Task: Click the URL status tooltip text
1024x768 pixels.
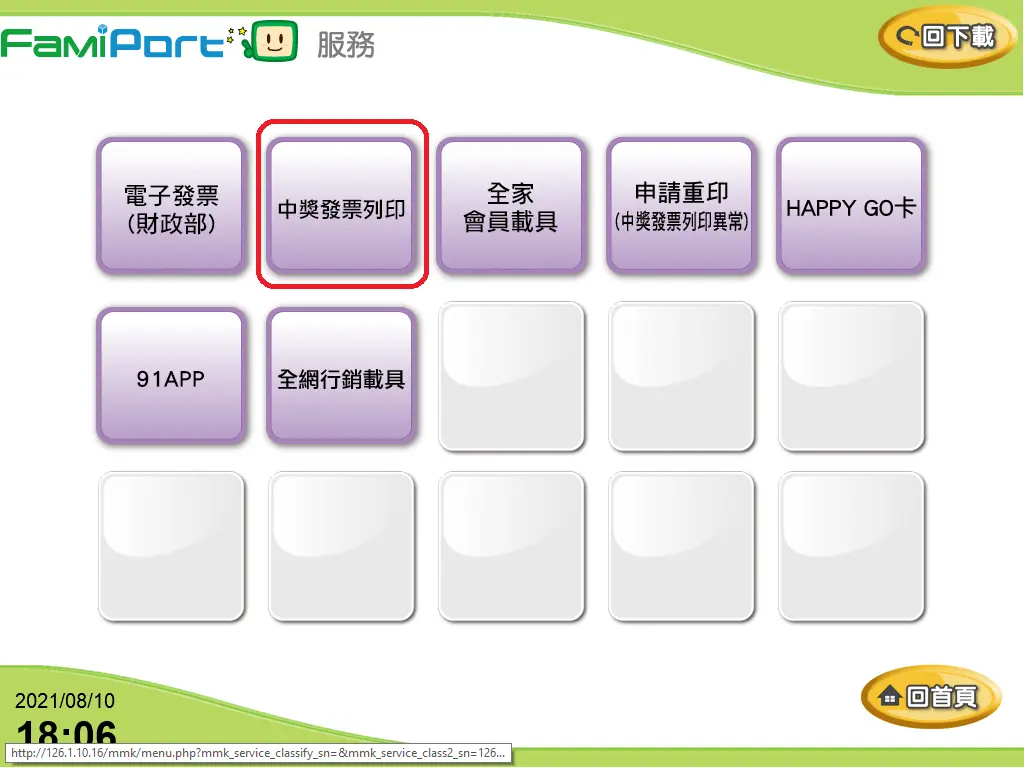Action: pos(258,753)
